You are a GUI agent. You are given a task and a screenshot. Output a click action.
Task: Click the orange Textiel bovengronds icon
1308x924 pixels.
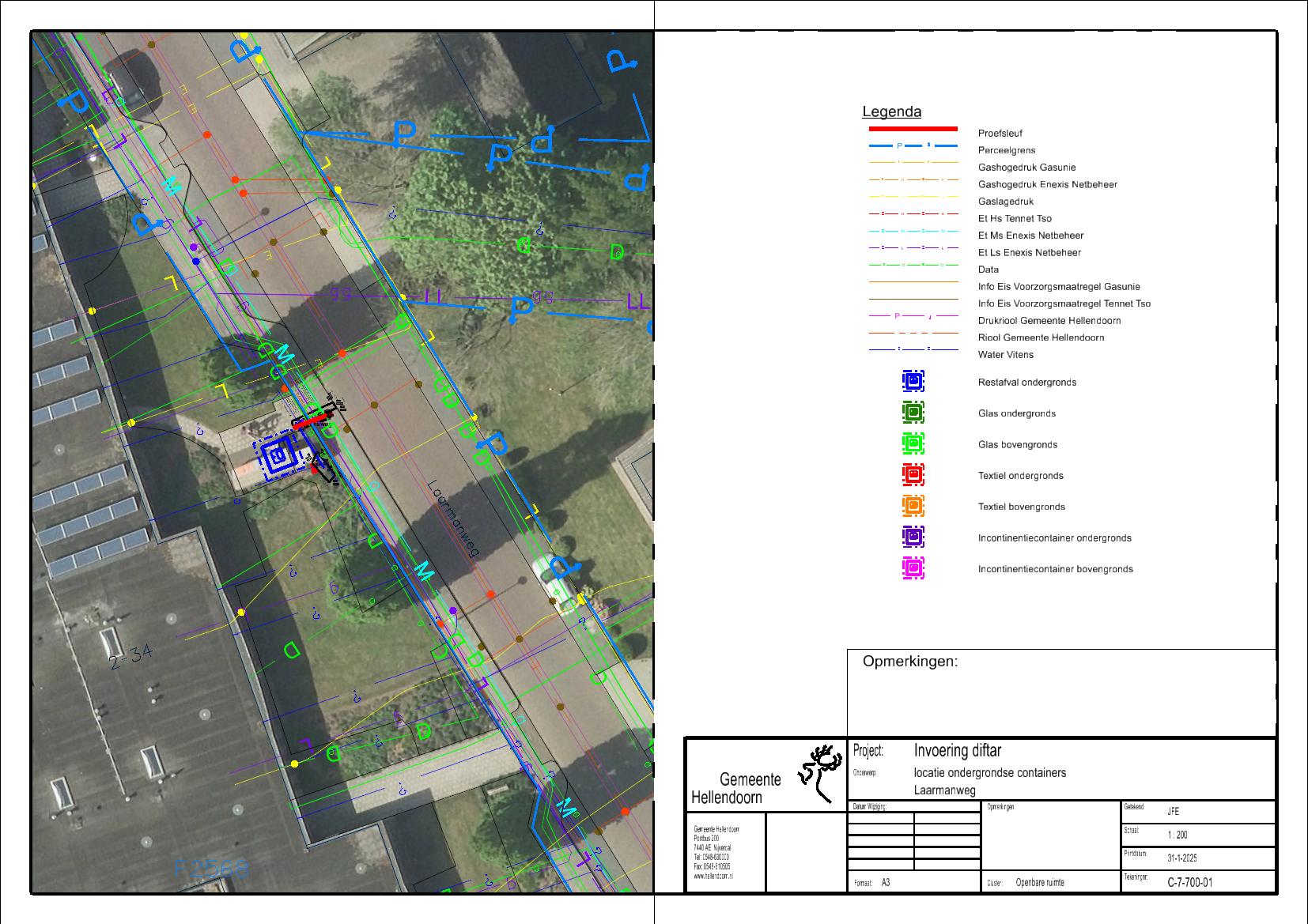[913, 506]
